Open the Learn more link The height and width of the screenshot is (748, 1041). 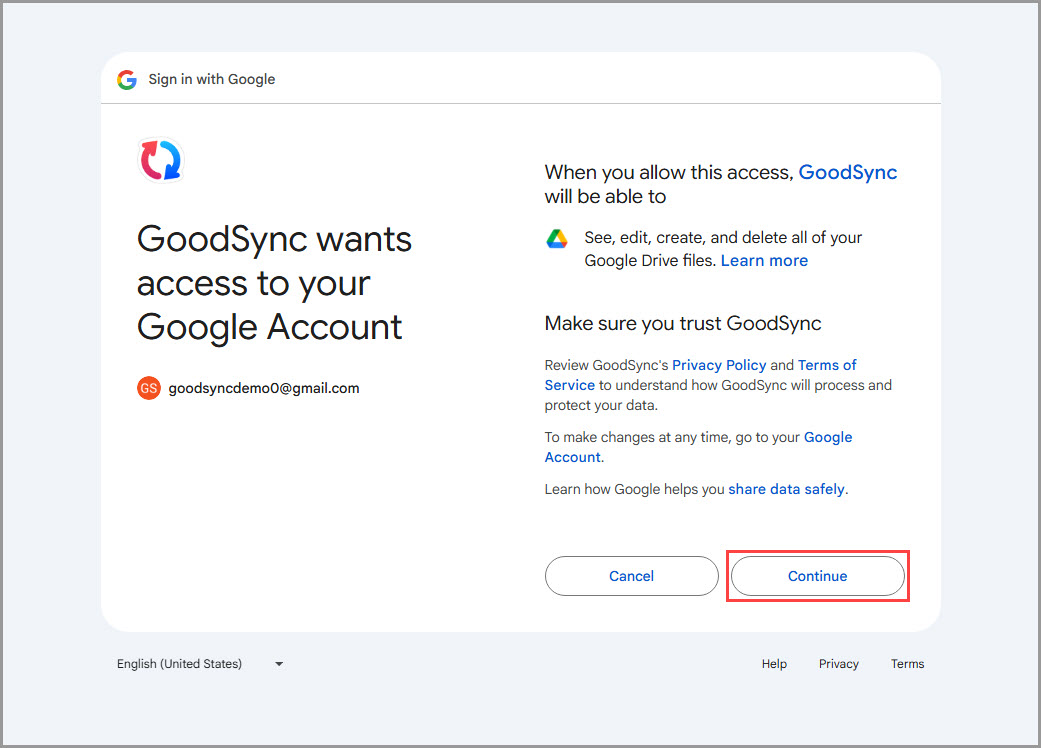[764, 261]
